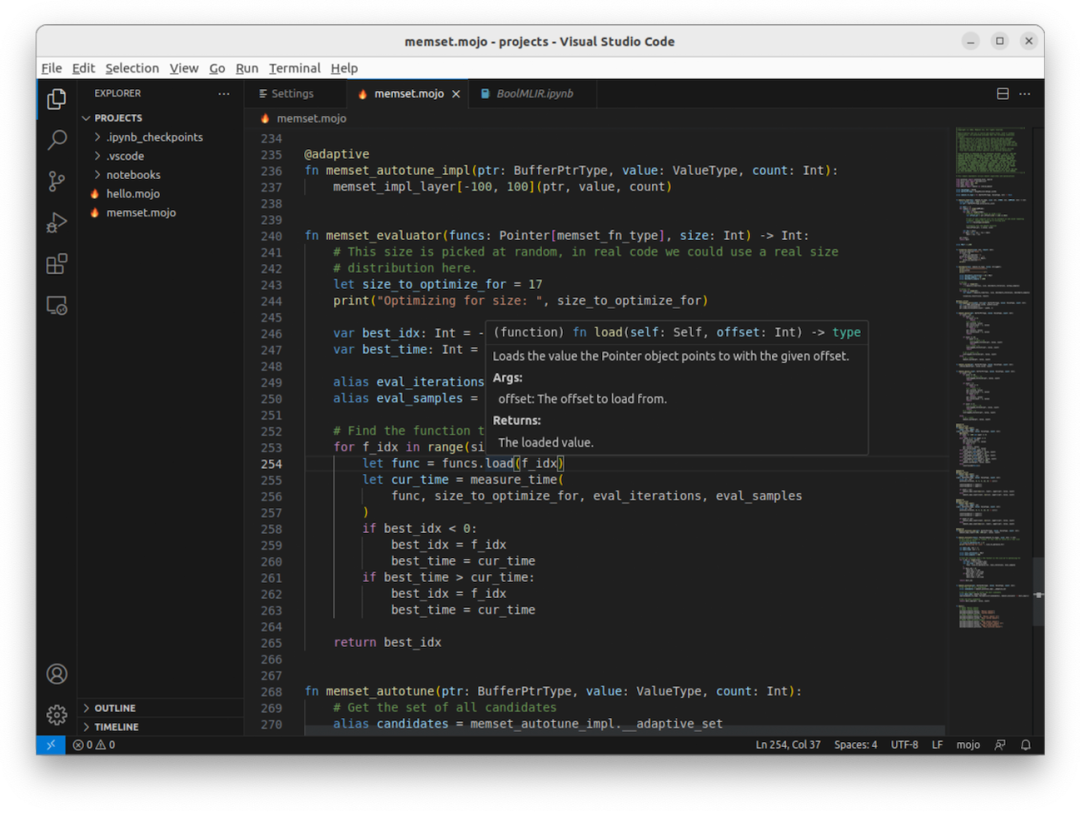This screenshot has width=1080, height=817.
Task: Expand the TIMELINE section
Action: [116, 727]
